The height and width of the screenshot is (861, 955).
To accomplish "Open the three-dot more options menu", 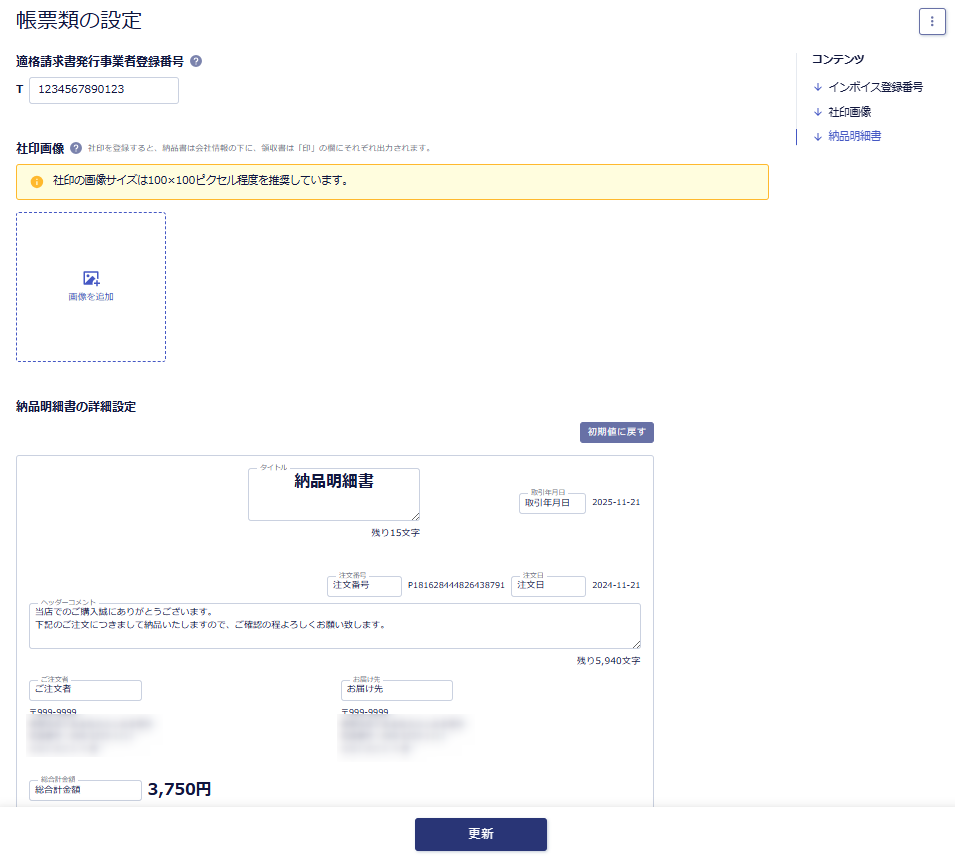I will (932, 21).
